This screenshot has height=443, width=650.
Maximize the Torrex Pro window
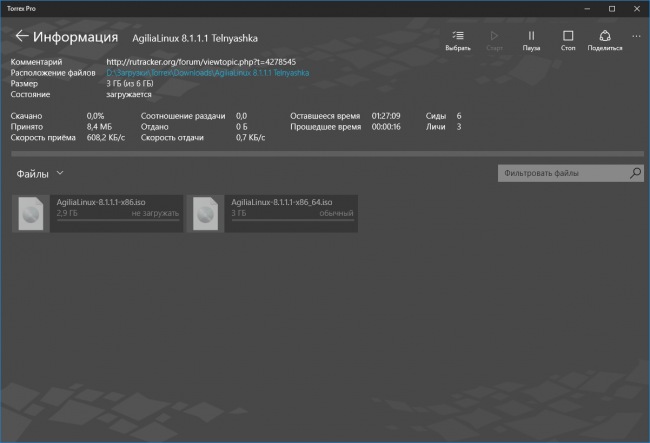(x=612, y=9)
